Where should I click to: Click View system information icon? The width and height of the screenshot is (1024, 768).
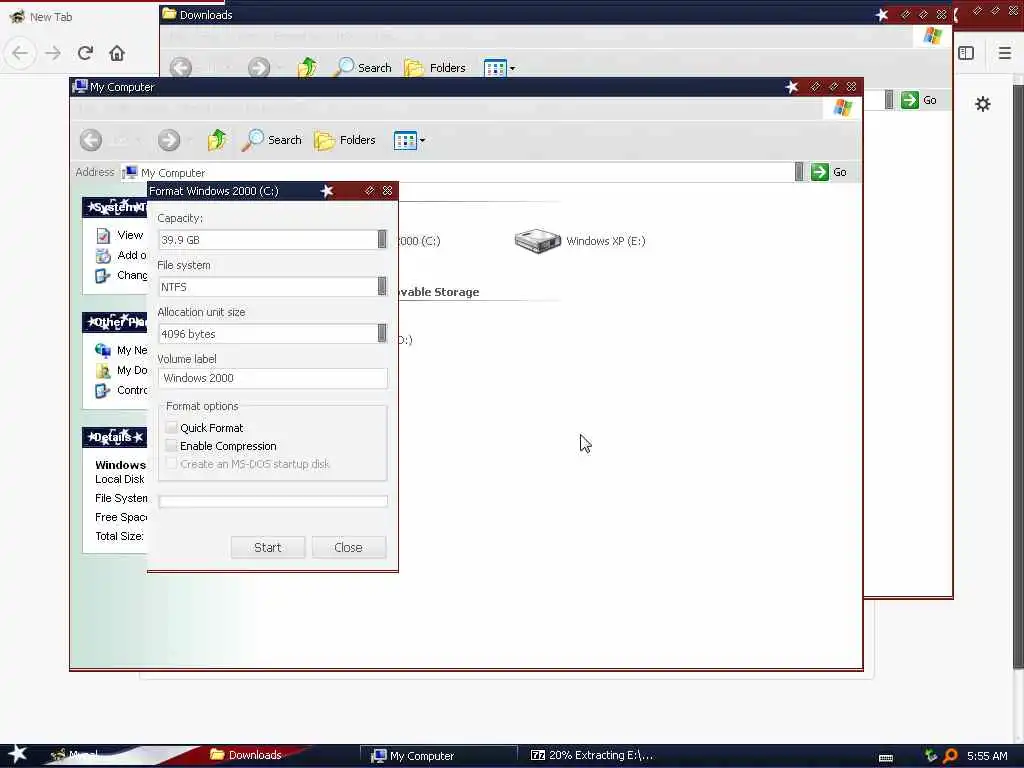coord(103,235)
